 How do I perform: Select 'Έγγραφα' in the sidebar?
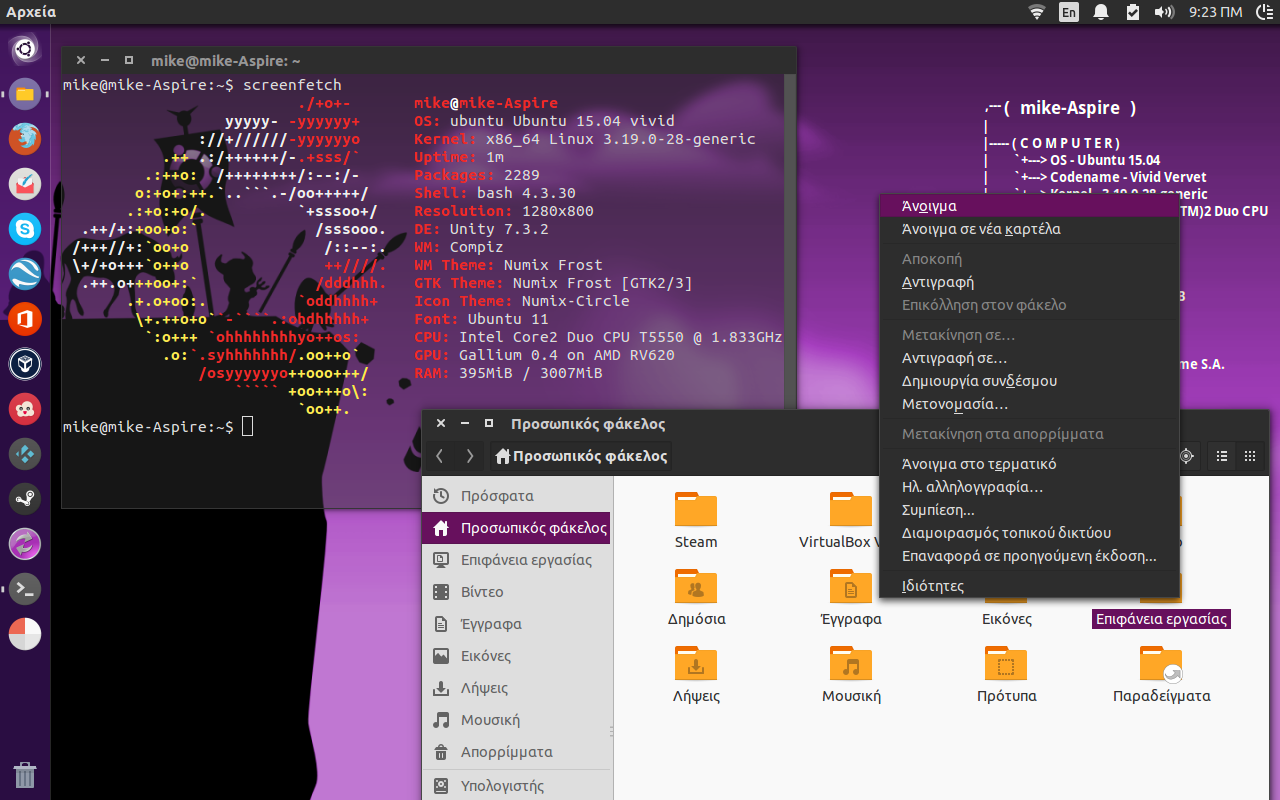(x=491, y=624)
